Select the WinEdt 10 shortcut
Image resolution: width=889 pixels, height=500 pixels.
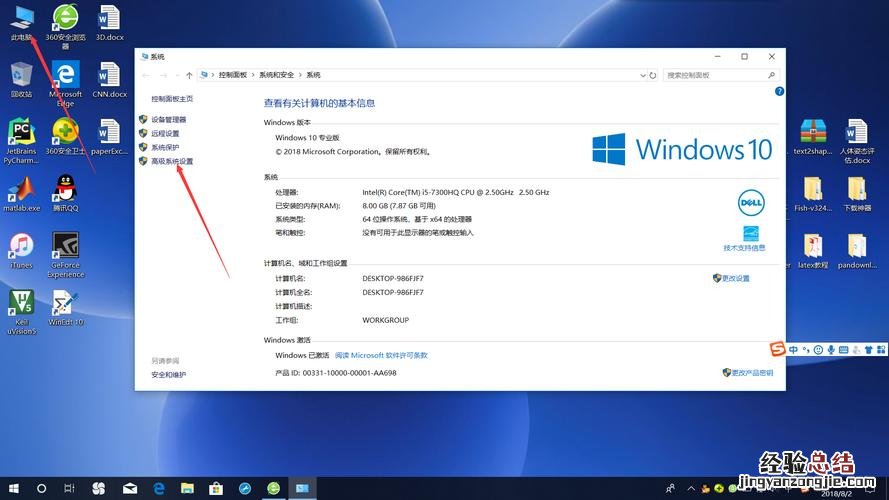pyautogui.click(x=66, y=308)
